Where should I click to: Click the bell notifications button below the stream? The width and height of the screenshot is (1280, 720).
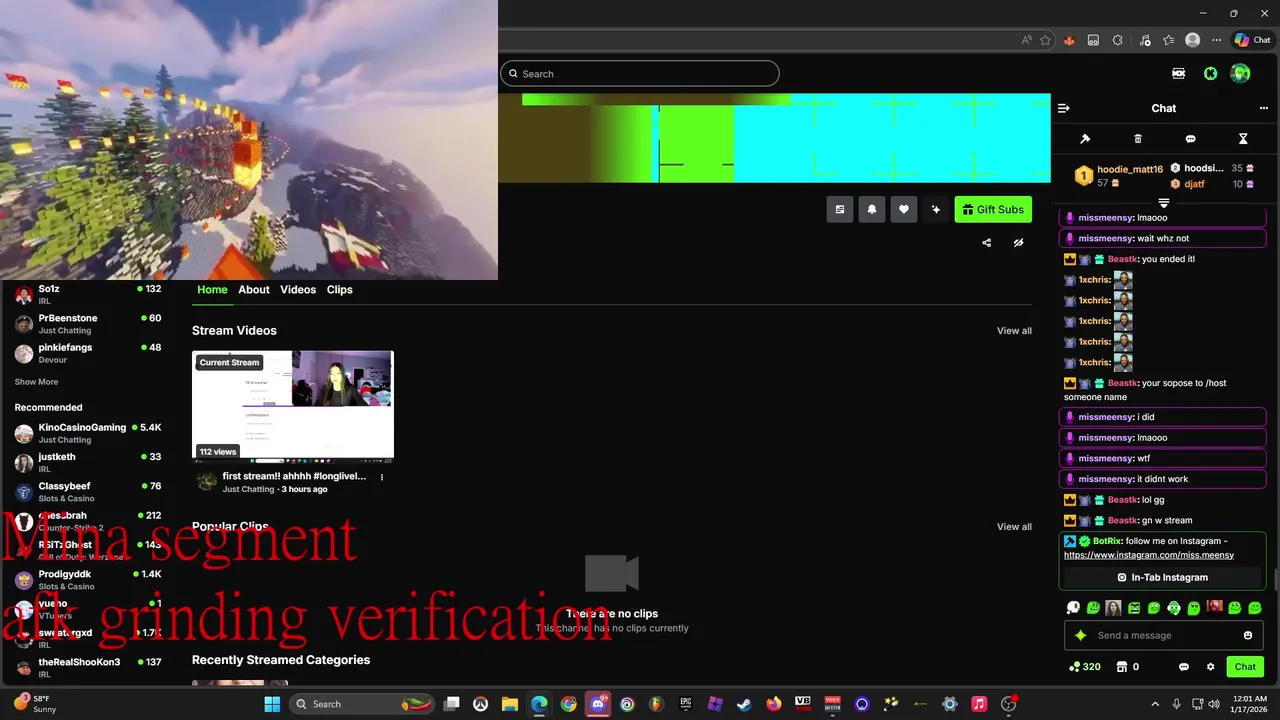point(872,209)
